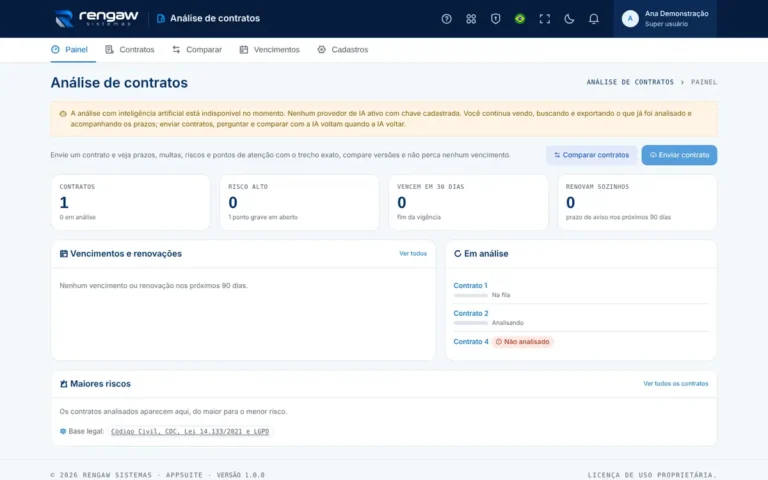The image size is (768, 480).
Task: Click Contrato 2 progress bar
Action: tap(471, 323)
